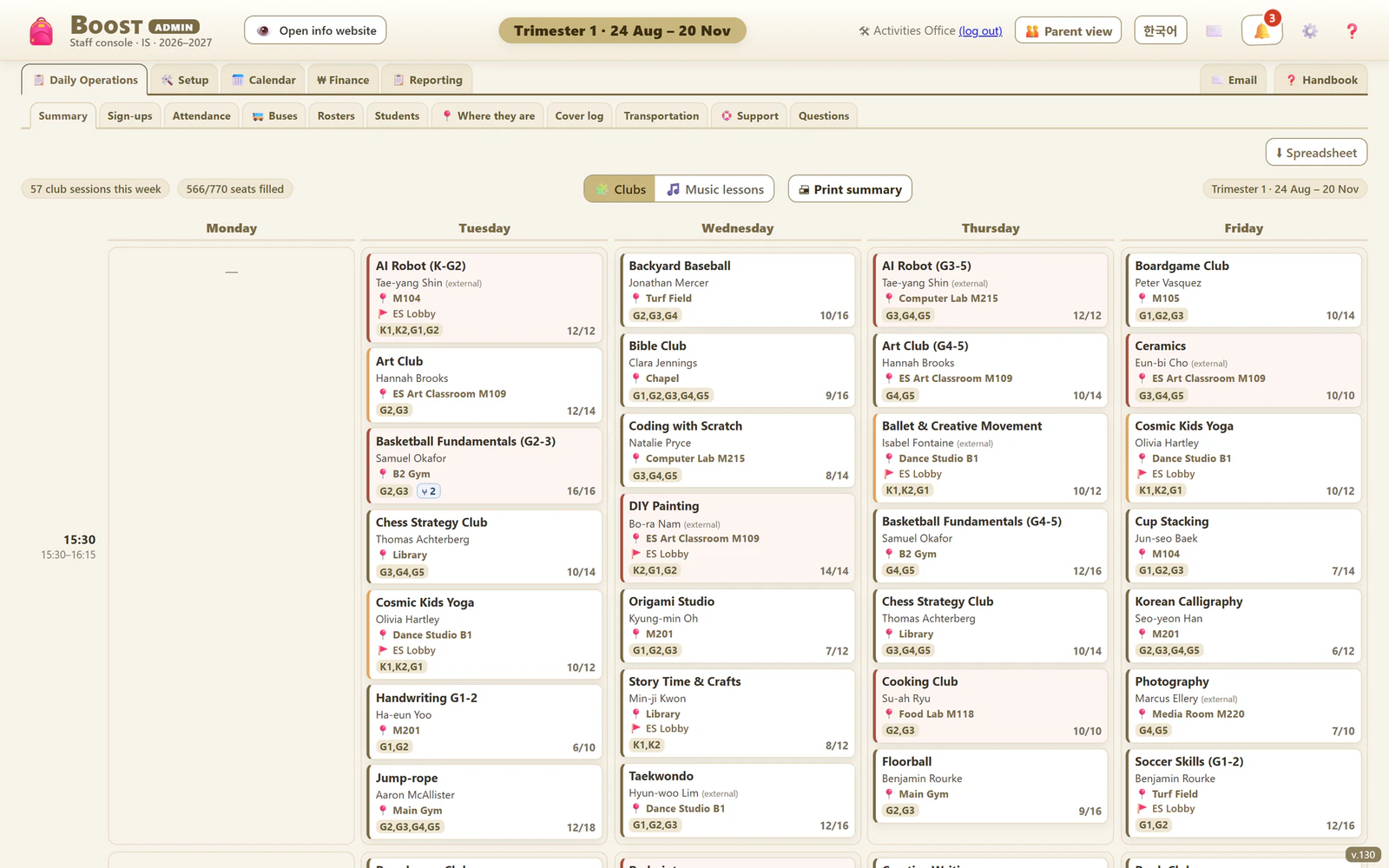Open the mail envelope icon in header

[1214, 31]
